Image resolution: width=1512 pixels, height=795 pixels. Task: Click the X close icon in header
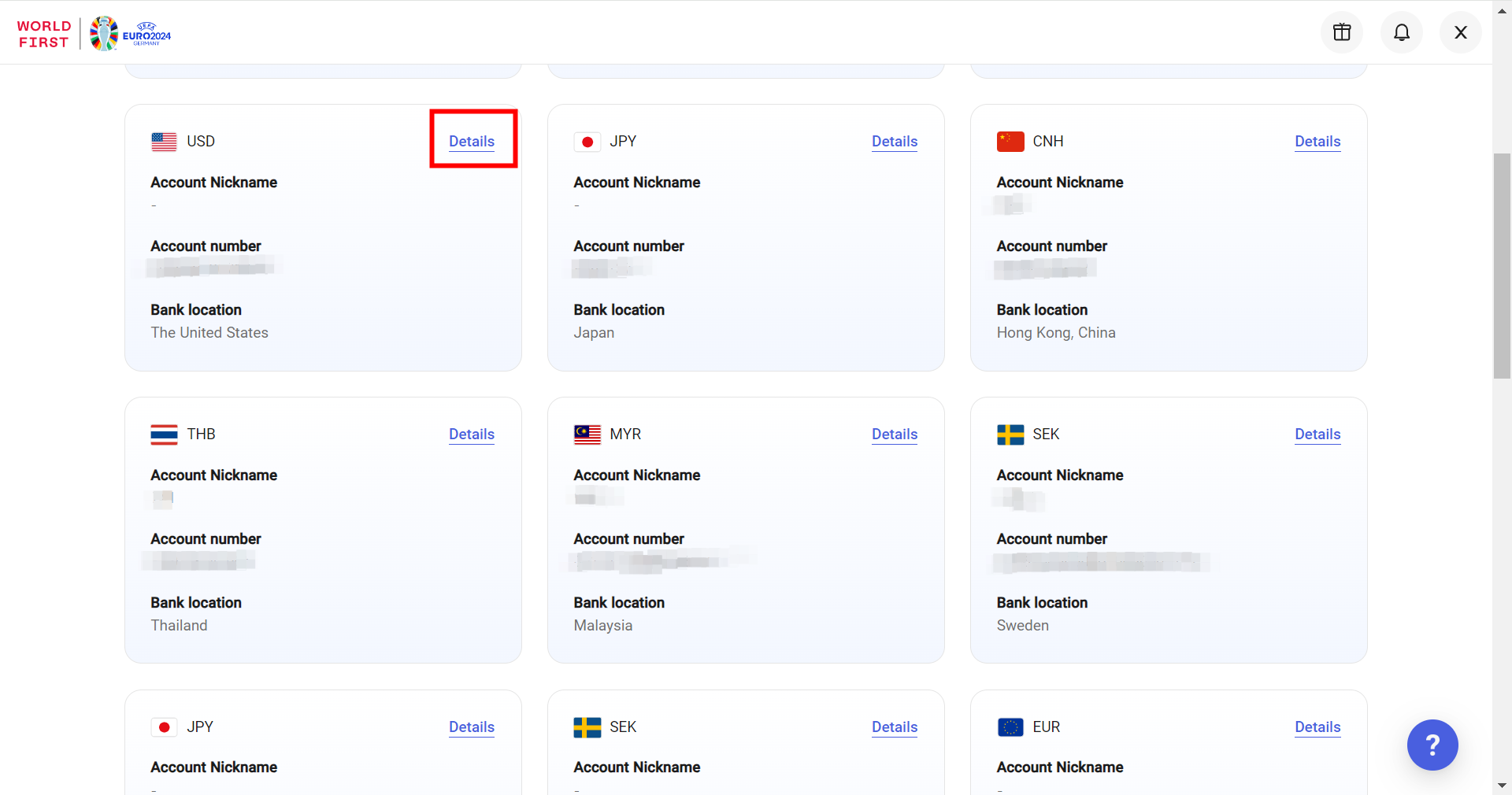coord(1460,32)
